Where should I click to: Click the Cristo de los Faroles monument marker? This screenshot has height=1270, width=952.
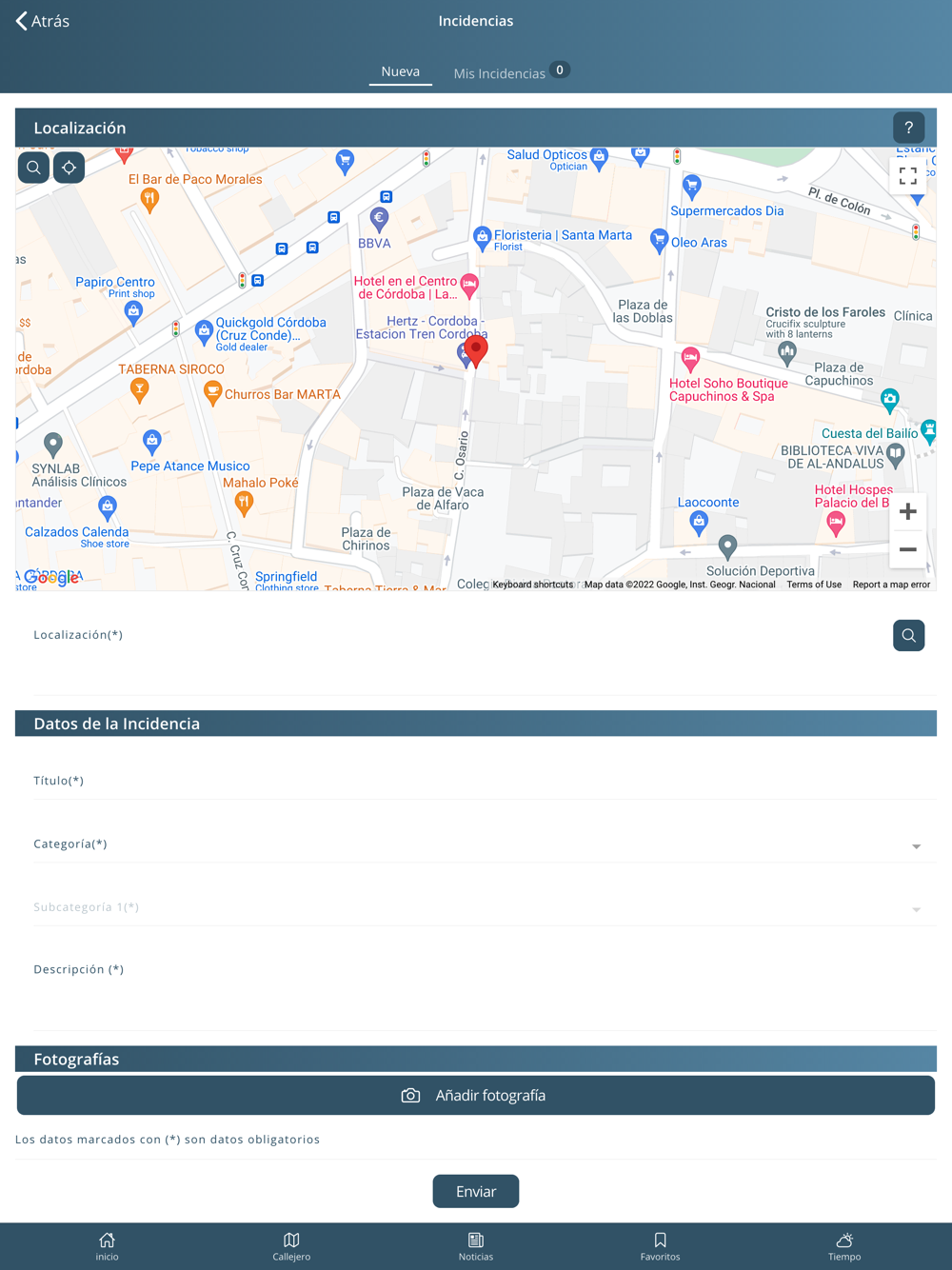[786, 354]
